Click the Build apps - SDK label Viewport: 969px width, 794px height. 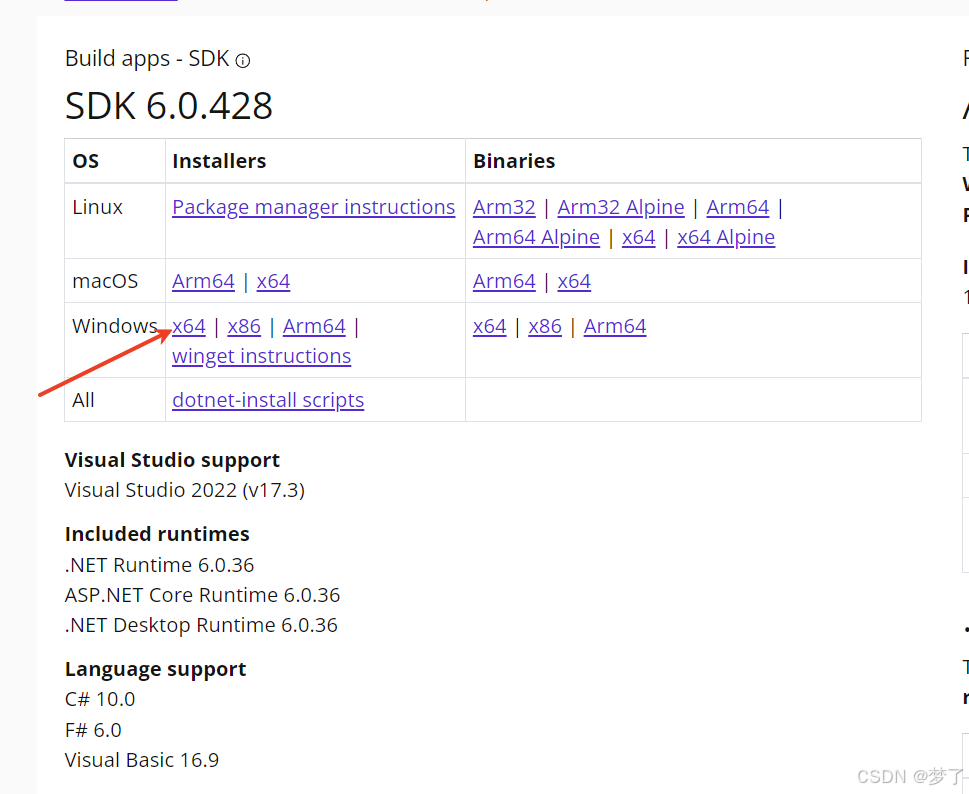(147, 59)
